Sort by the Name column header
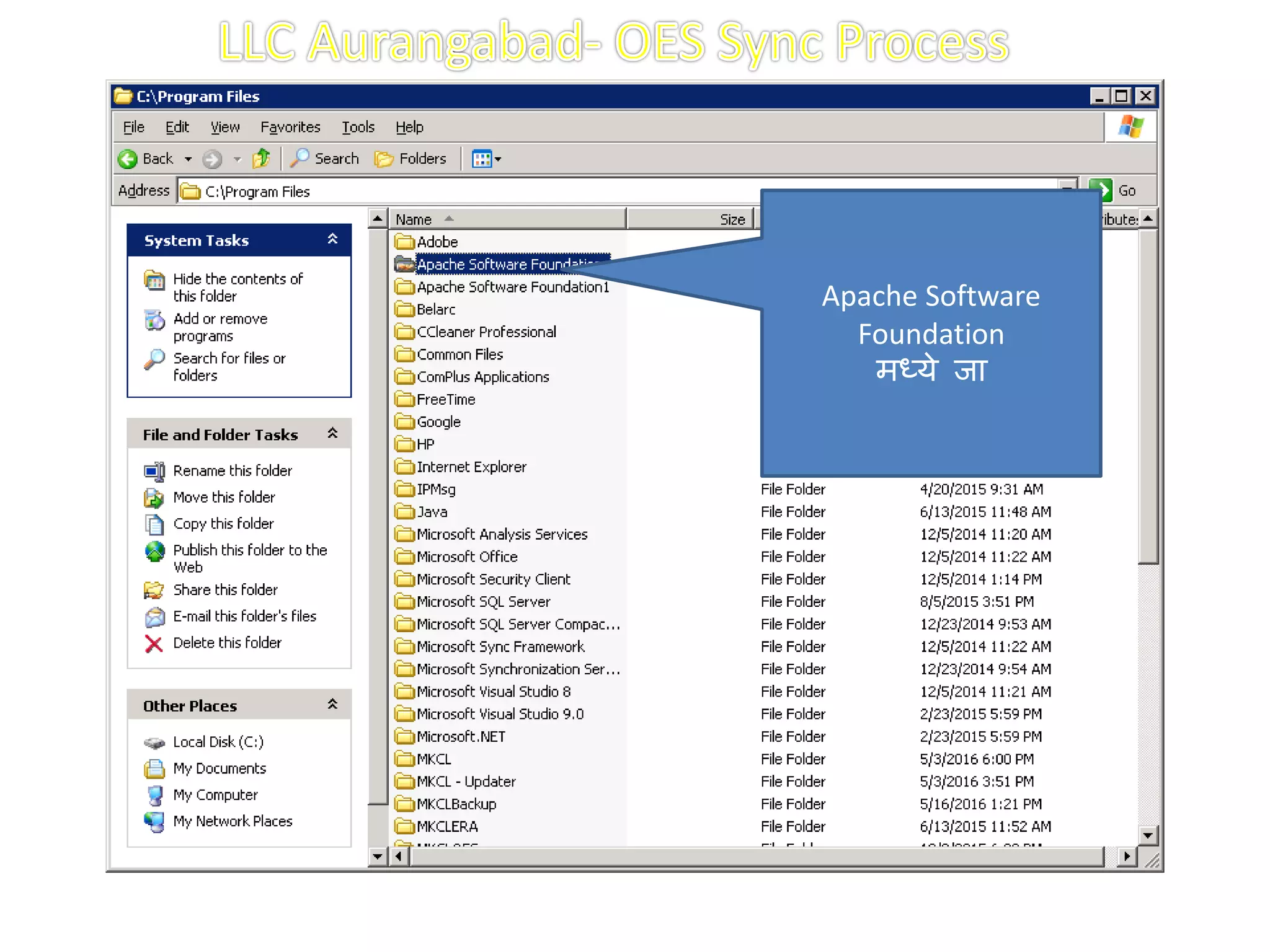The image size is (1270, 952). (507, 219)
